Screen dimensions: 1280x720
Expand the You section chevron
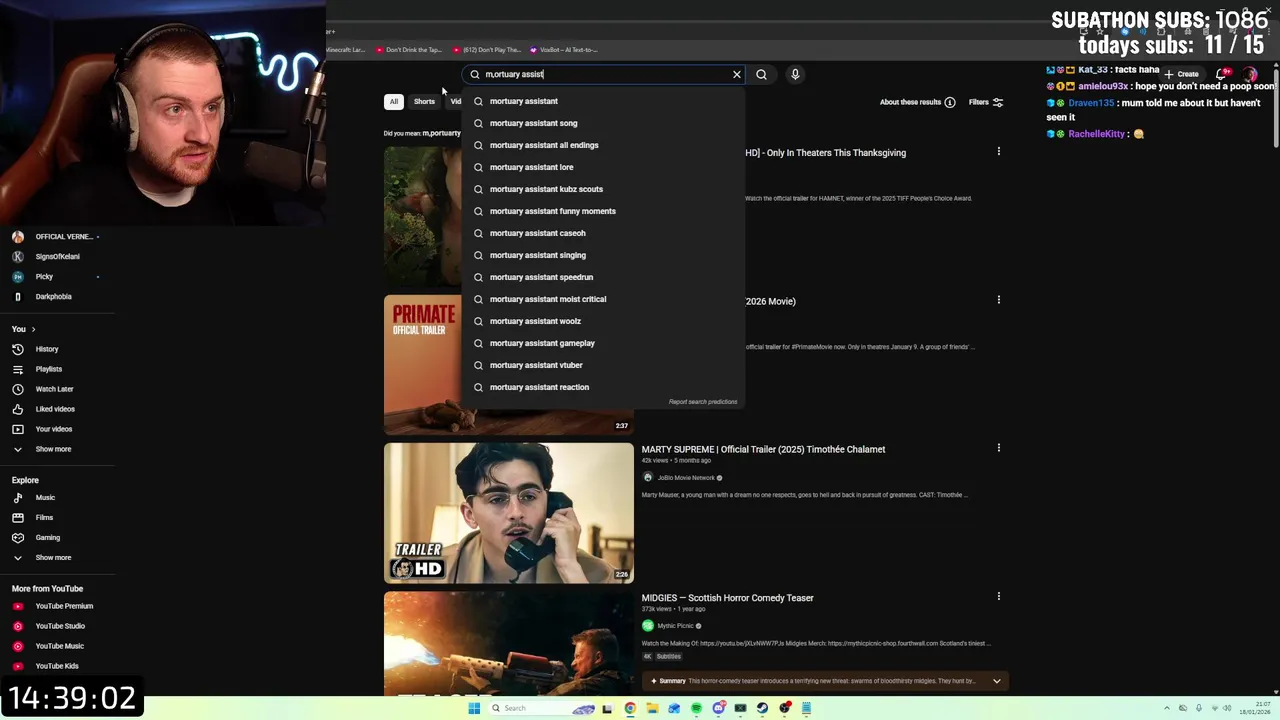tap(33, 329)
